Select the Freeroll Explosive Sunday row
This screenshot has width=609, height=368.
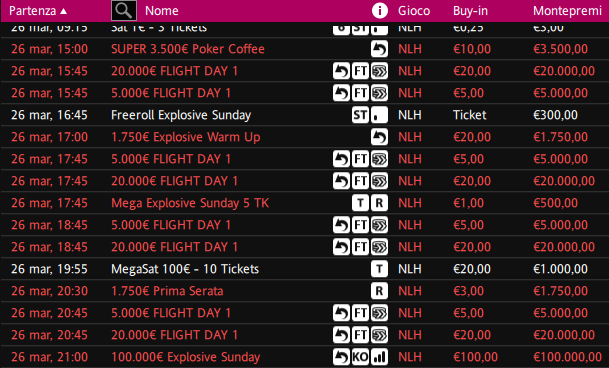coord(304,115)
